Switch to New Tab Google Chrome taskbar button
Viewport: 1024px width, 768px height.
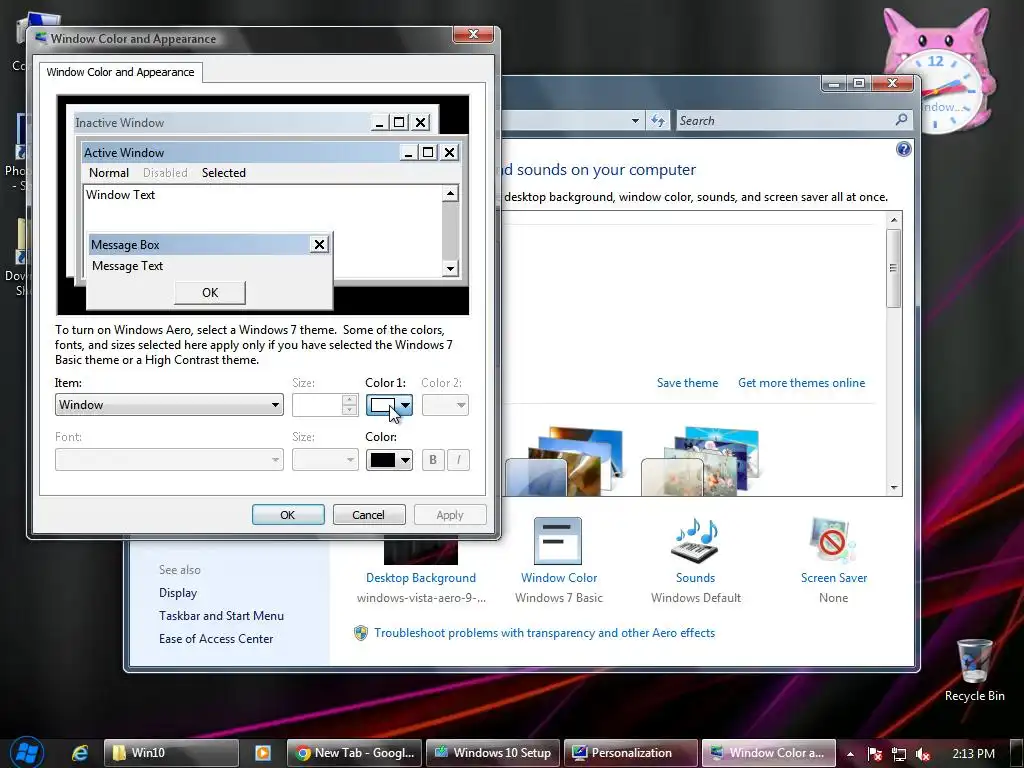pos(355,753)
